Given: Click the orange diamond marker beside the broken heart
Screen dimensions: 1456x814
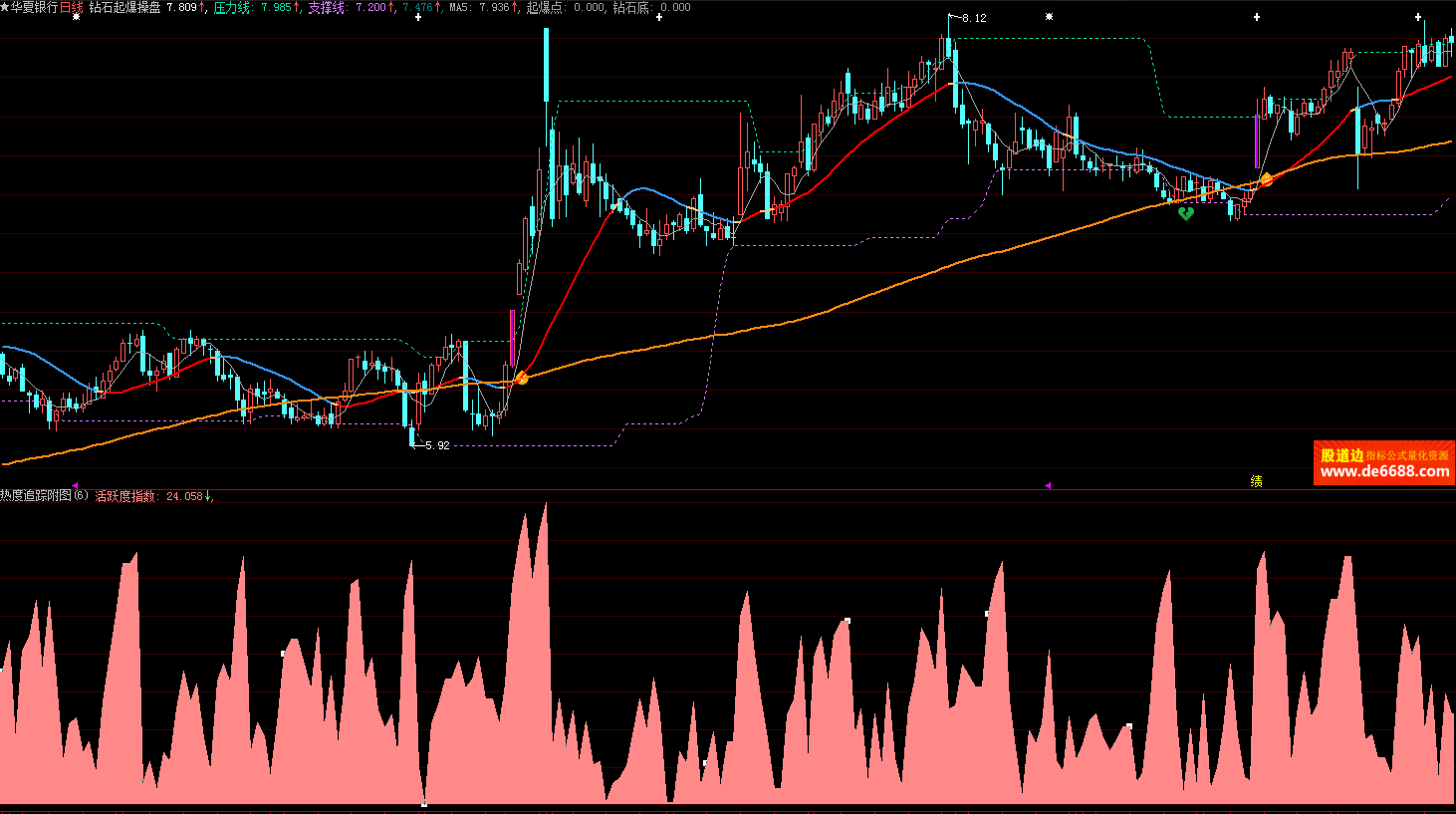Looking at the screenshot, I should (1266, 179).
